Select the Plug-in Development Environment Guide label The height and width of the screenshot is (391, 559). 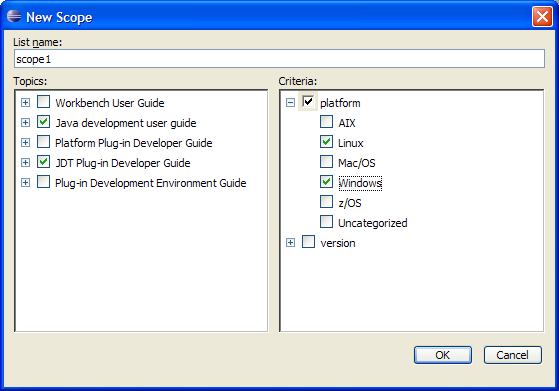tap(150, 183)
